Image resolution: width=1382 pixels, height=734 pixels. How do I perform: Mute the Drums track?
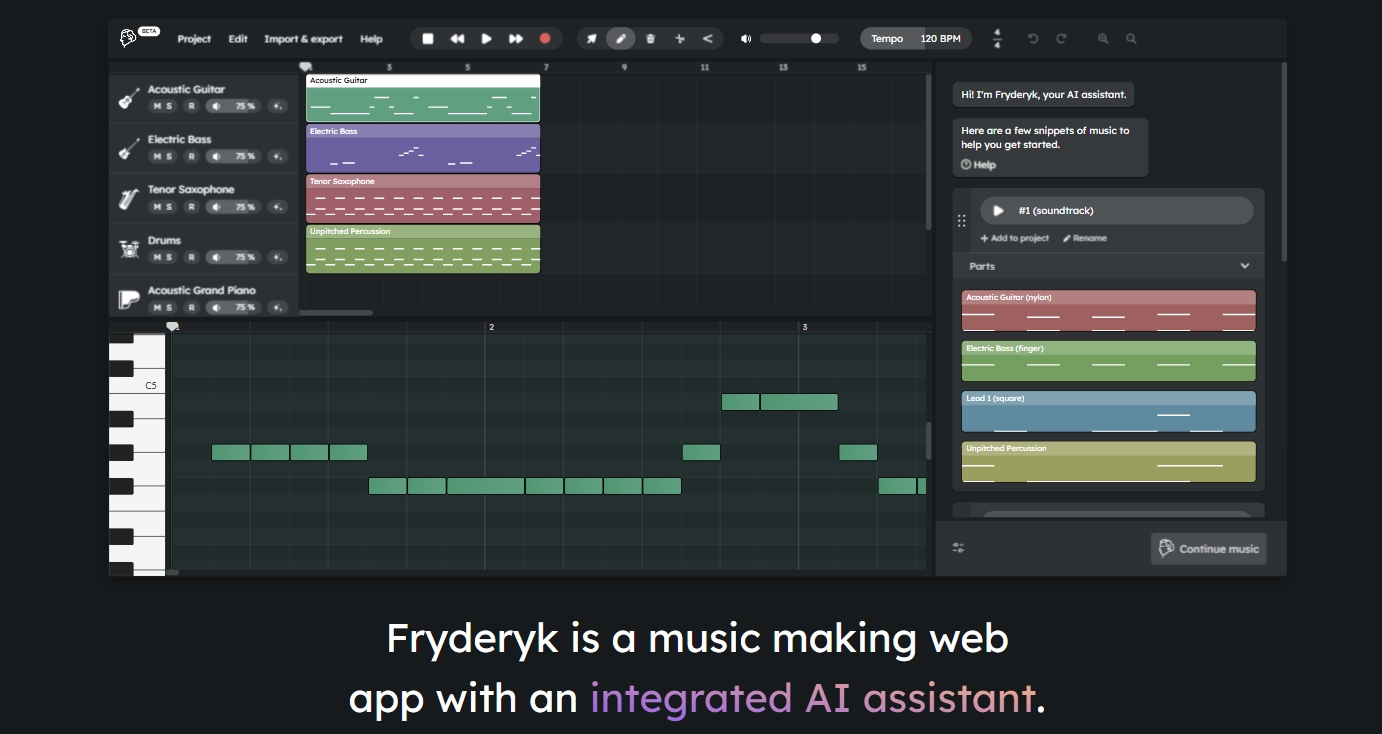[x=157, y=257]
